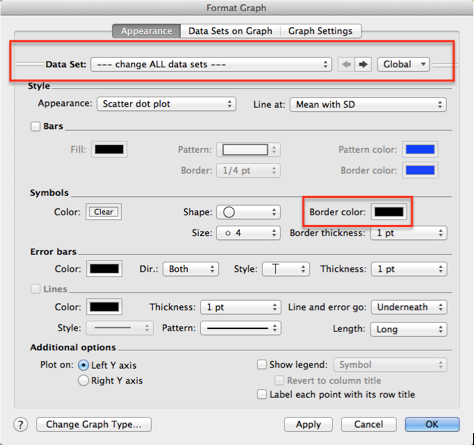Open the Lines Style dropdown
The height and width of the screenshot is (446, 475).
pos(120,328)
